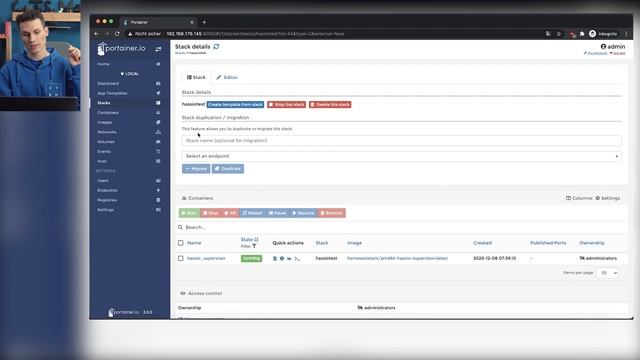This screenshot has height=360, width=640.
Task: Click Create template from stack button
Action: 235,104
